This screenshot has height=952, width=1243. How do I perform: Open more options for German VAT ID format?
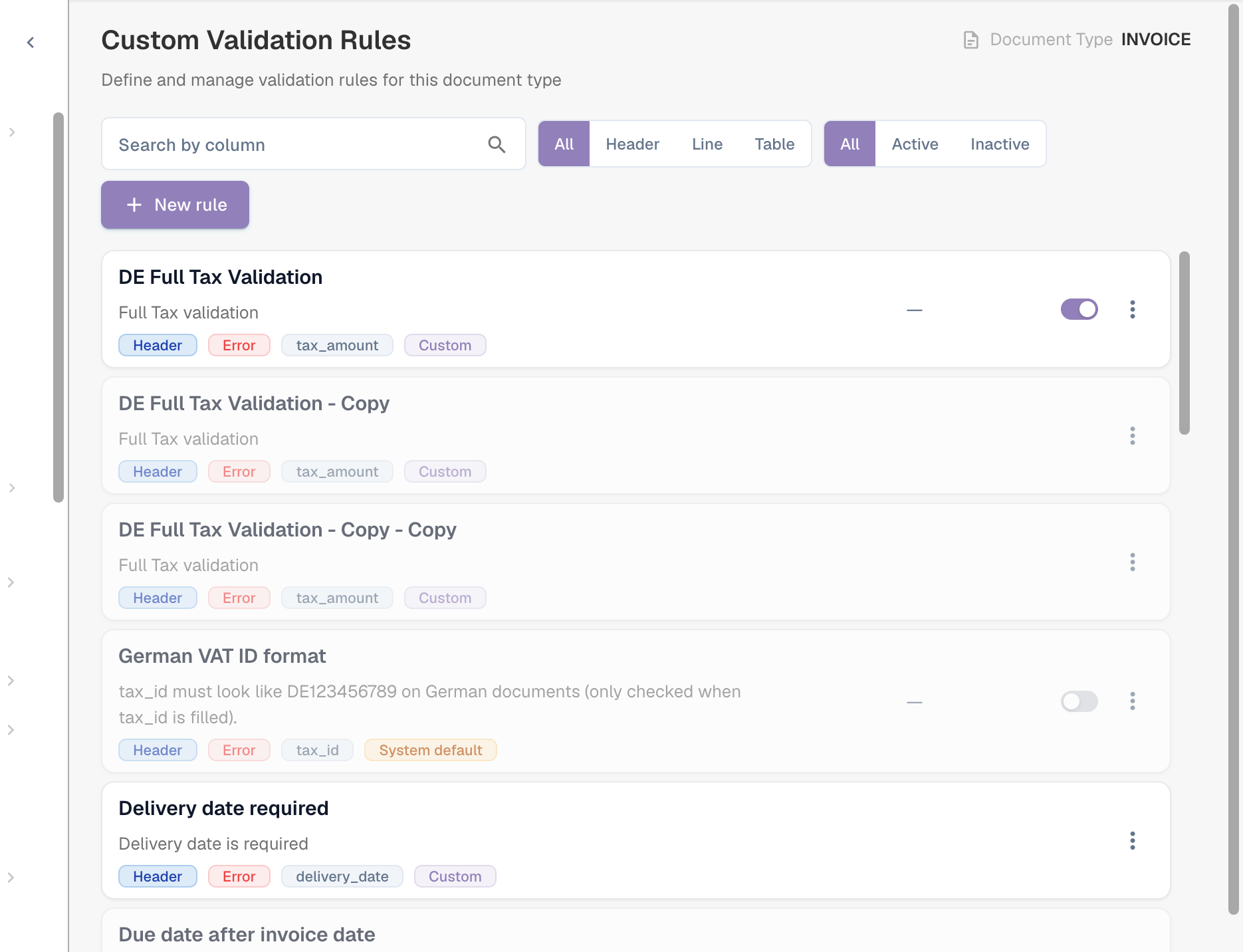pos(1133,701)
